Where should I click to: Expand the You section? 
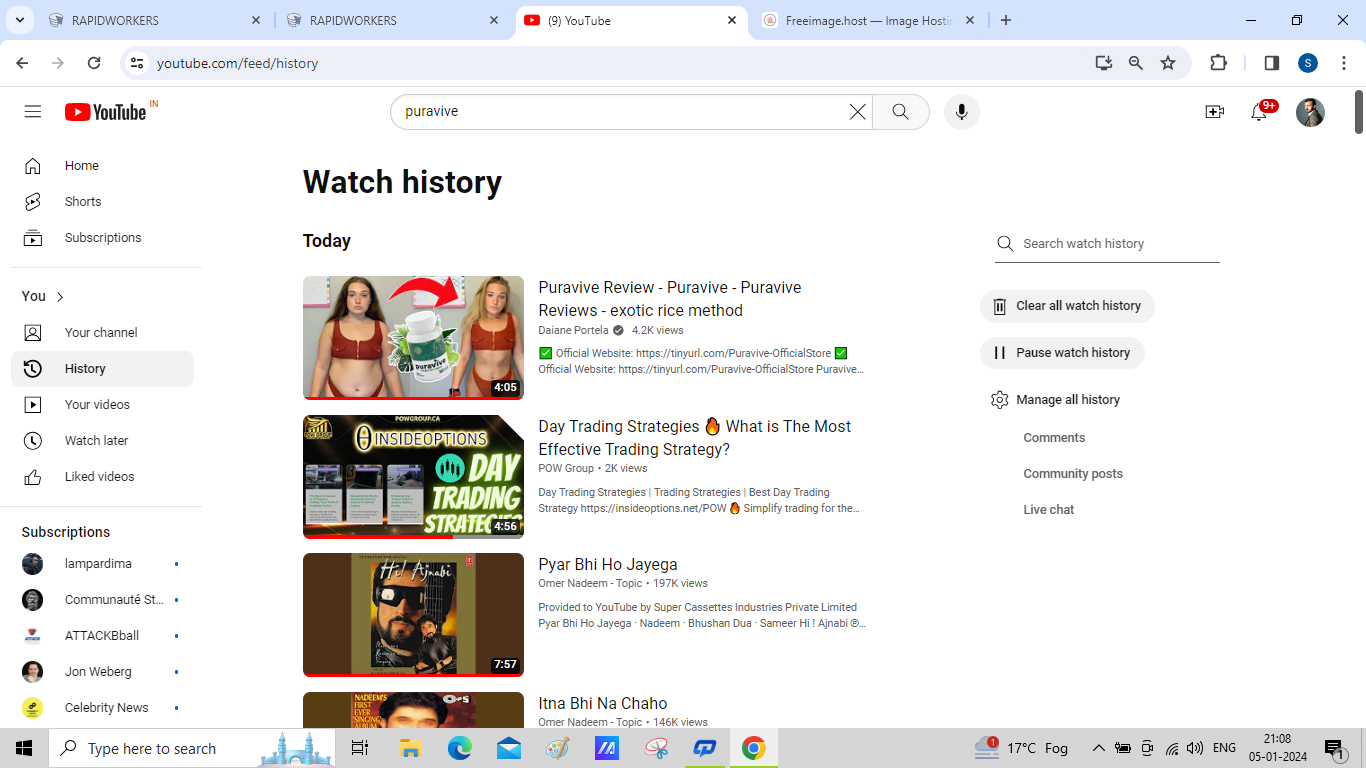43,296
